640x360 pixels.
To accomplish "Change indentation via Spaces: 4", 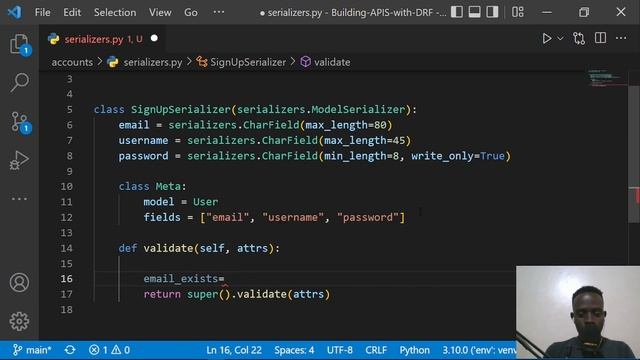I will [x=294, y=350].
